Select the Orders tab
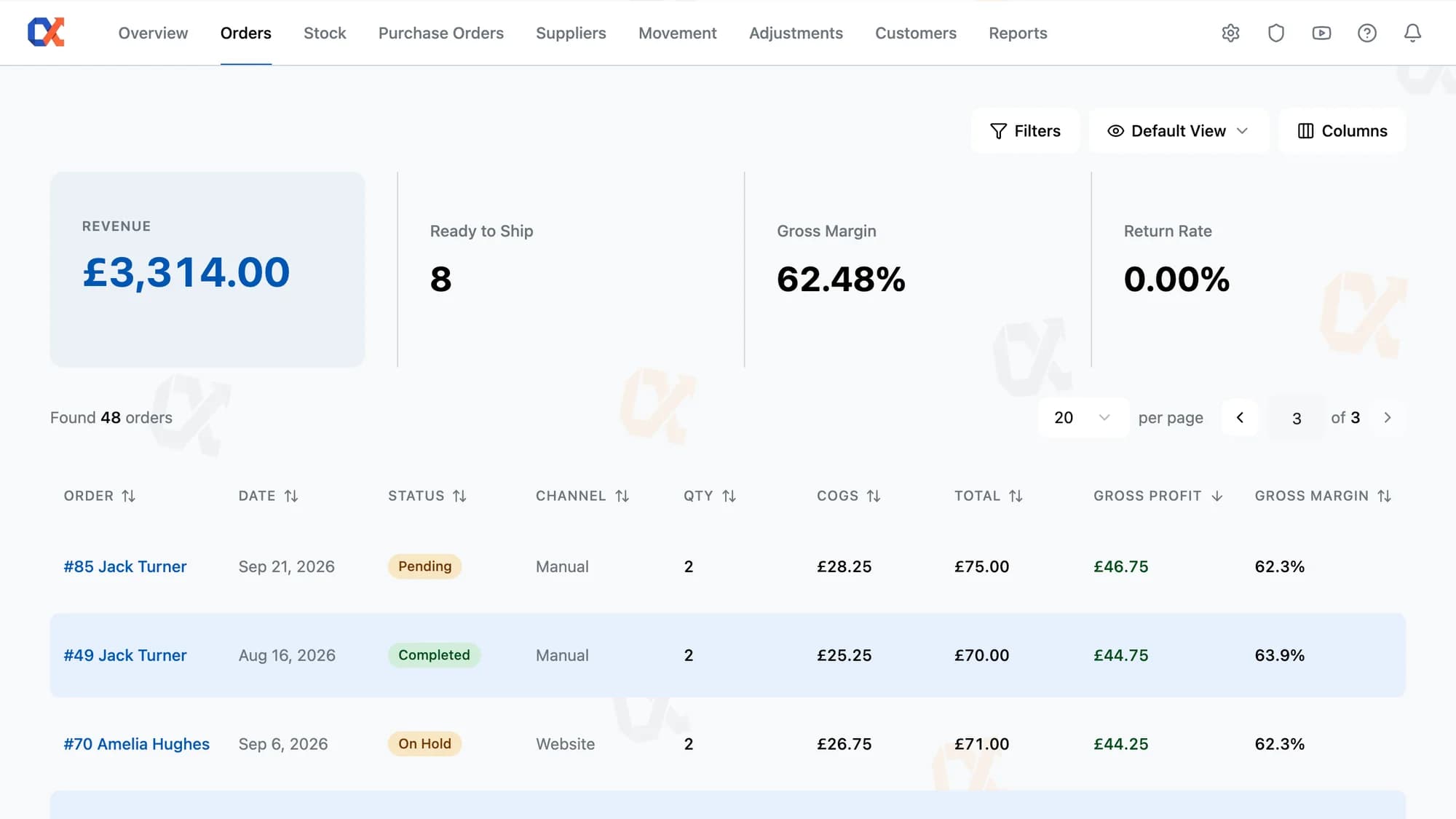This screenshot has height=819, width=1456. 246,33
